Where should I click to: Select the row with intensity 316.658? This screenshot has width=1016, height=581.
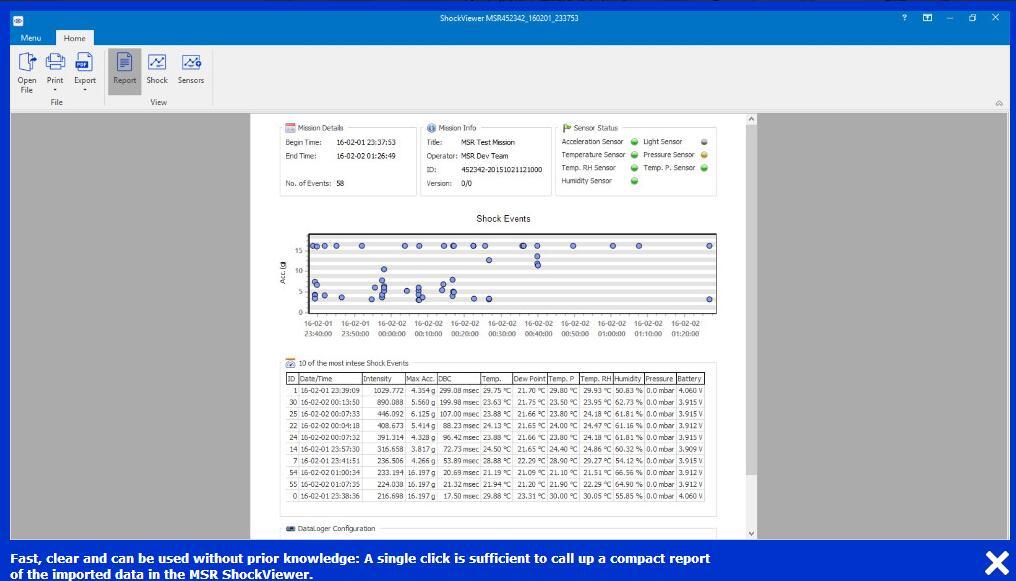coord(495,449)
